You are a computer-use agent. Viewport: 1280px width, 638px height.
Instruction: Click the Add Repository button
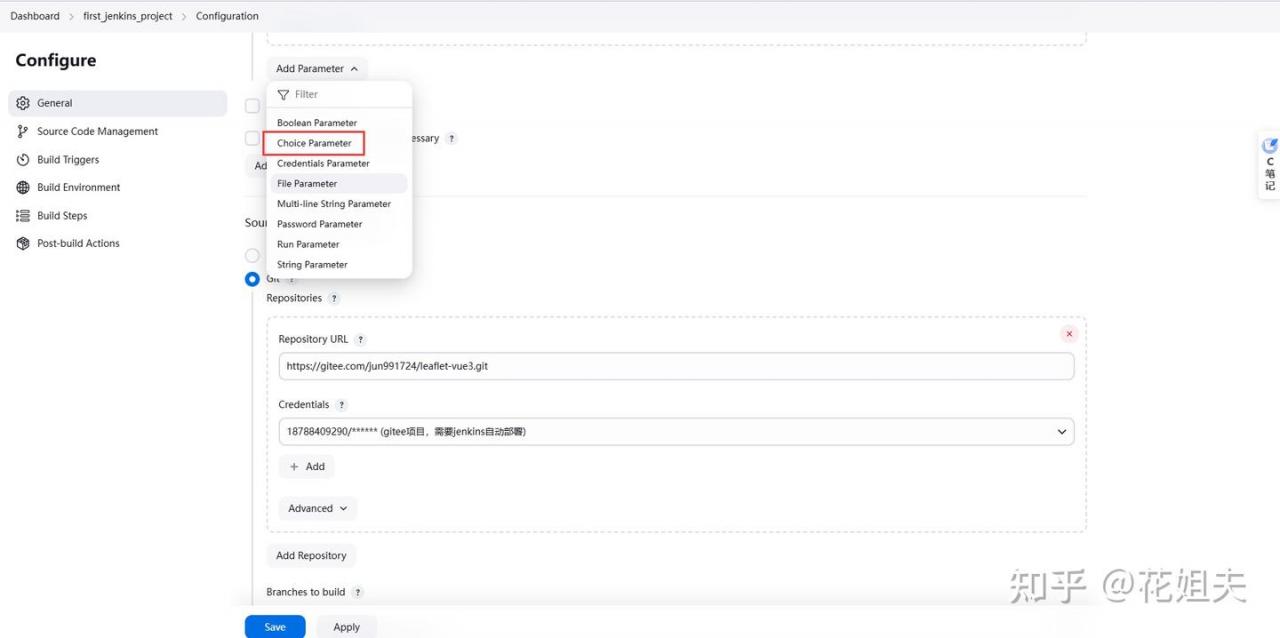311,556
